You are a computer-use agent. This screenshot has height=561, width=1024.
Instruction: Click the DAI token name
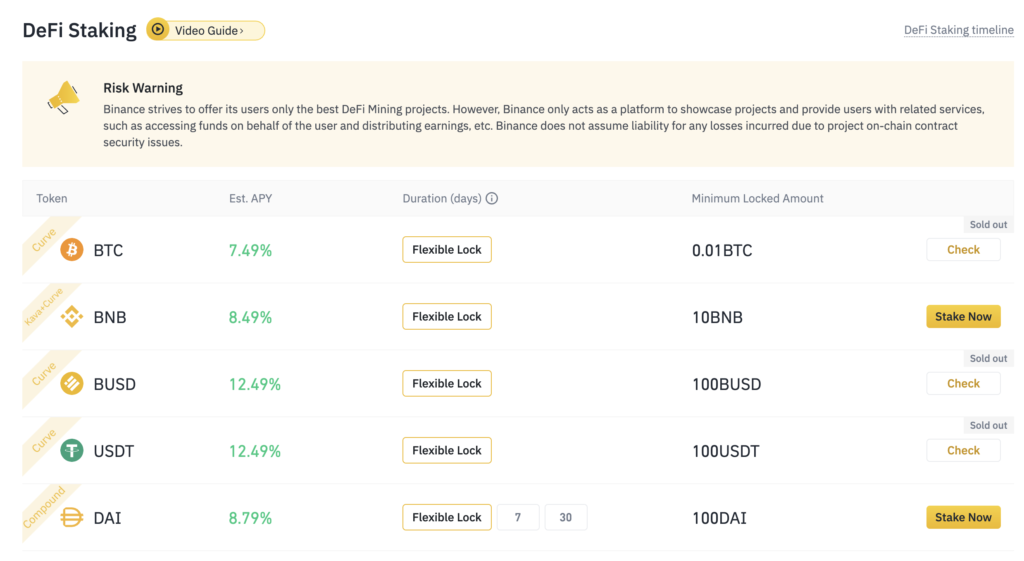tap(107, 518)
